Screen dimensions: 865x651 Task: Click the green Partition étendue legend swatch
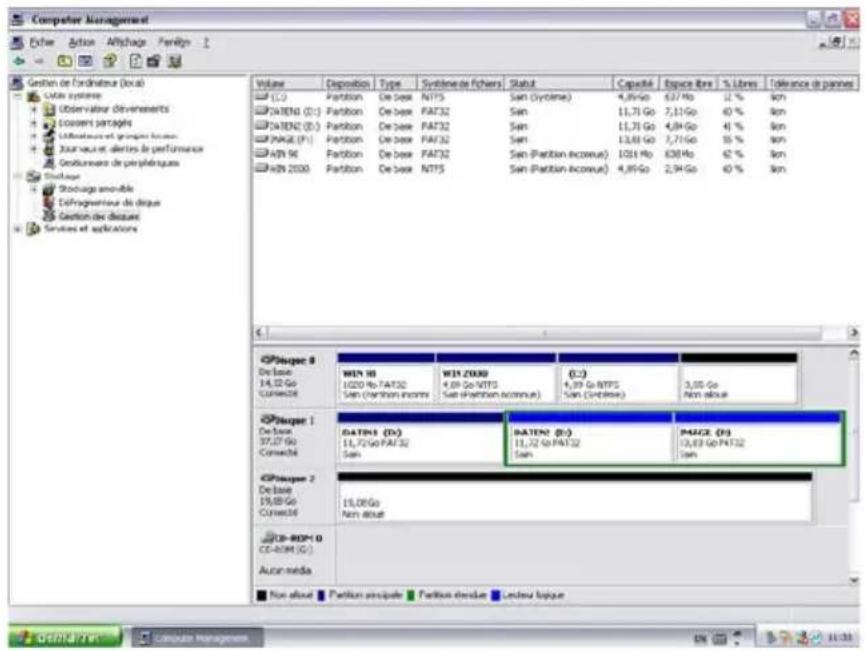coord(410,595)
